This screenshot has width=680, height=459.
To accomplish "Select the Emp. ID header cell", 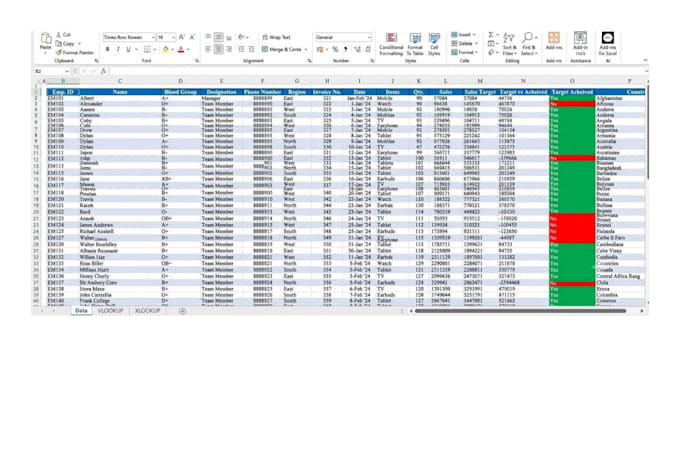I will 63,92.
